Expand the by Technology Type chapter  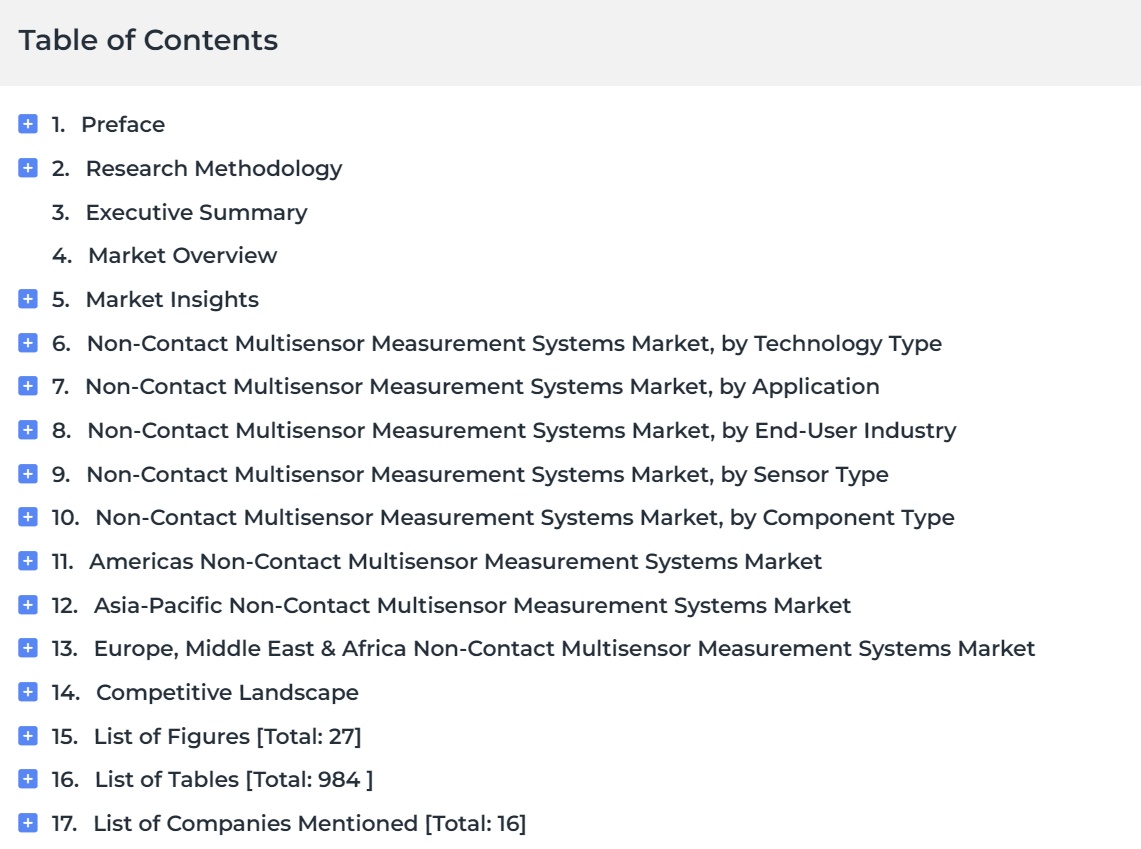28,343
